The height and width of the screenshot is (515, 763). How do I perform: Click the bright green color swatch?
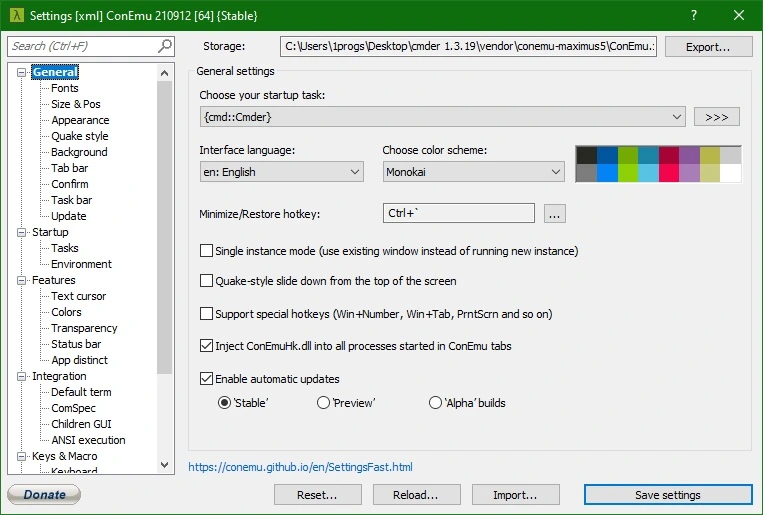tap(628, 172)
